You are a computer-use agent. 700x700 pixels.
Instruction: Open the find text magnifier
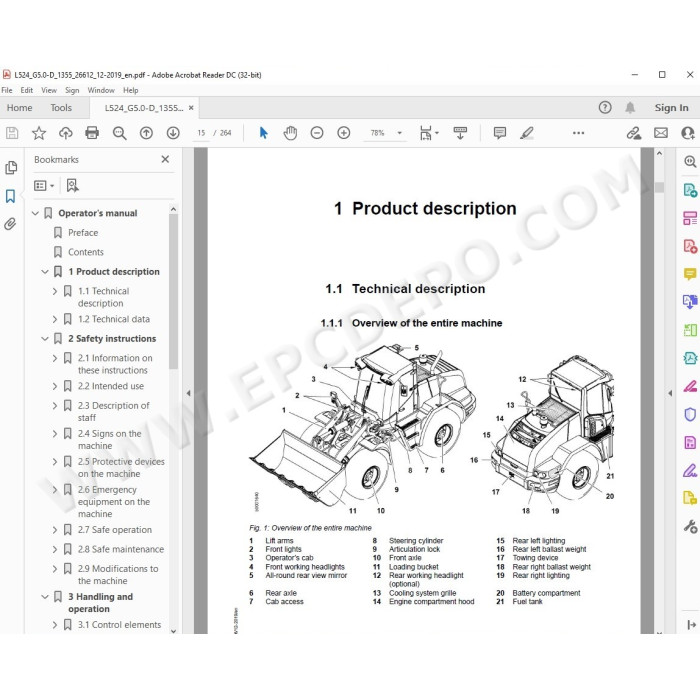[119, 133]
